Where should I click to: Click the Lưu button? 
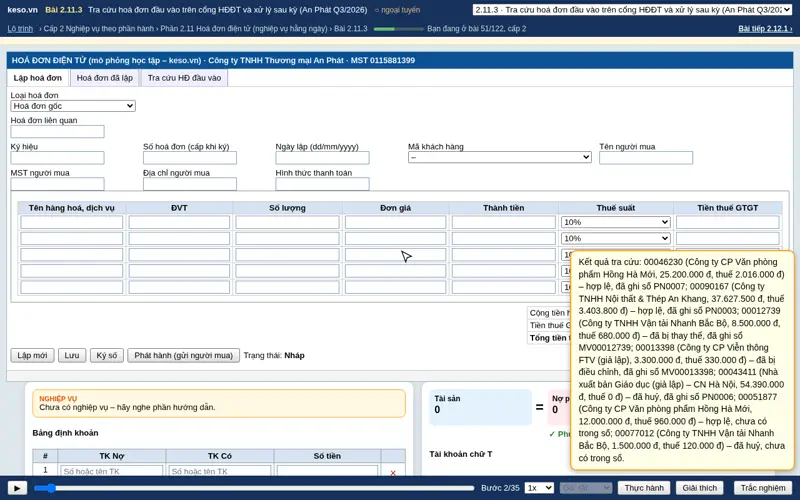pyautogui.click(x=72, y=356)
